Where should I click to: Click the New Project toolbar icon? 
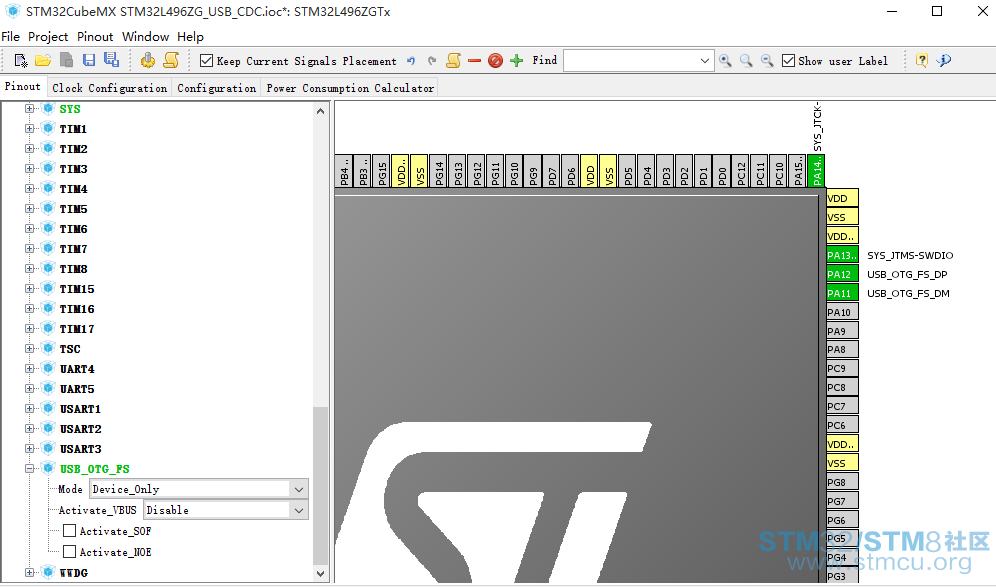coord(20,60)
